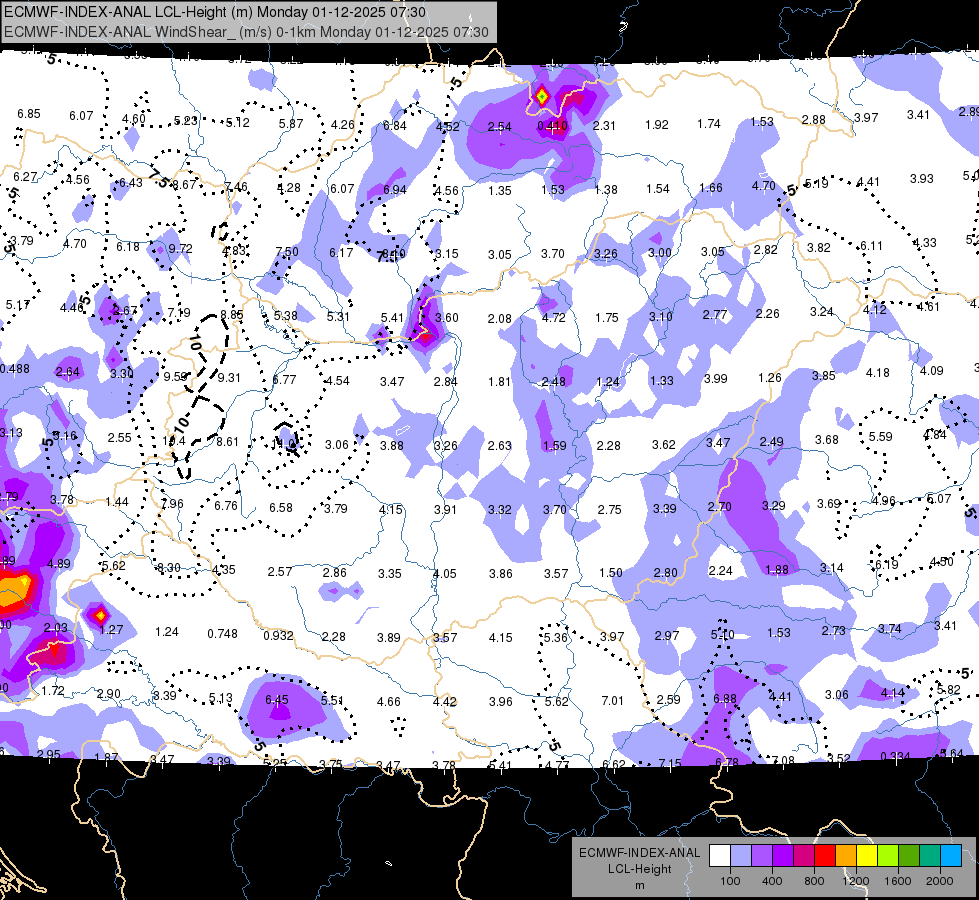Select the grid value 3.29

pos(774,505)
